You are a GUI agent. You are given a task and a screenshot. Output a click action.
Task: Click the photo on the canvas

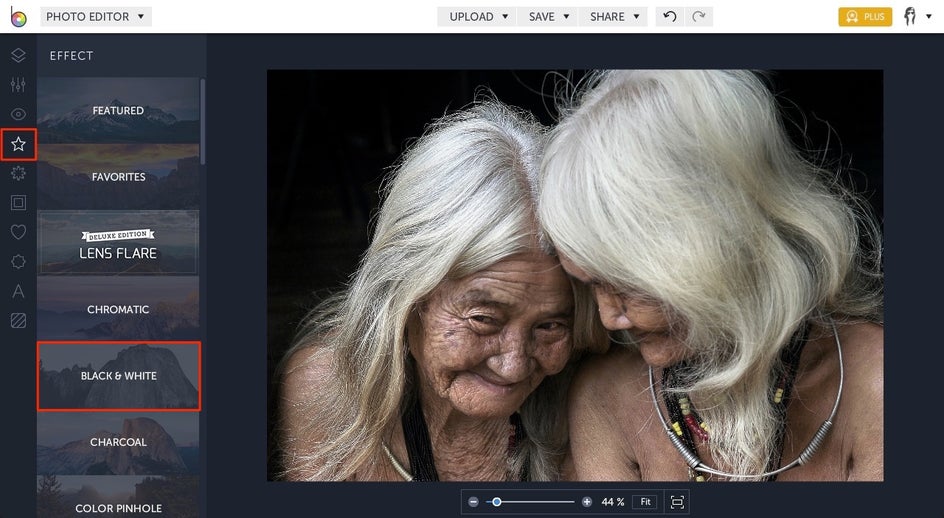[575, 275]
